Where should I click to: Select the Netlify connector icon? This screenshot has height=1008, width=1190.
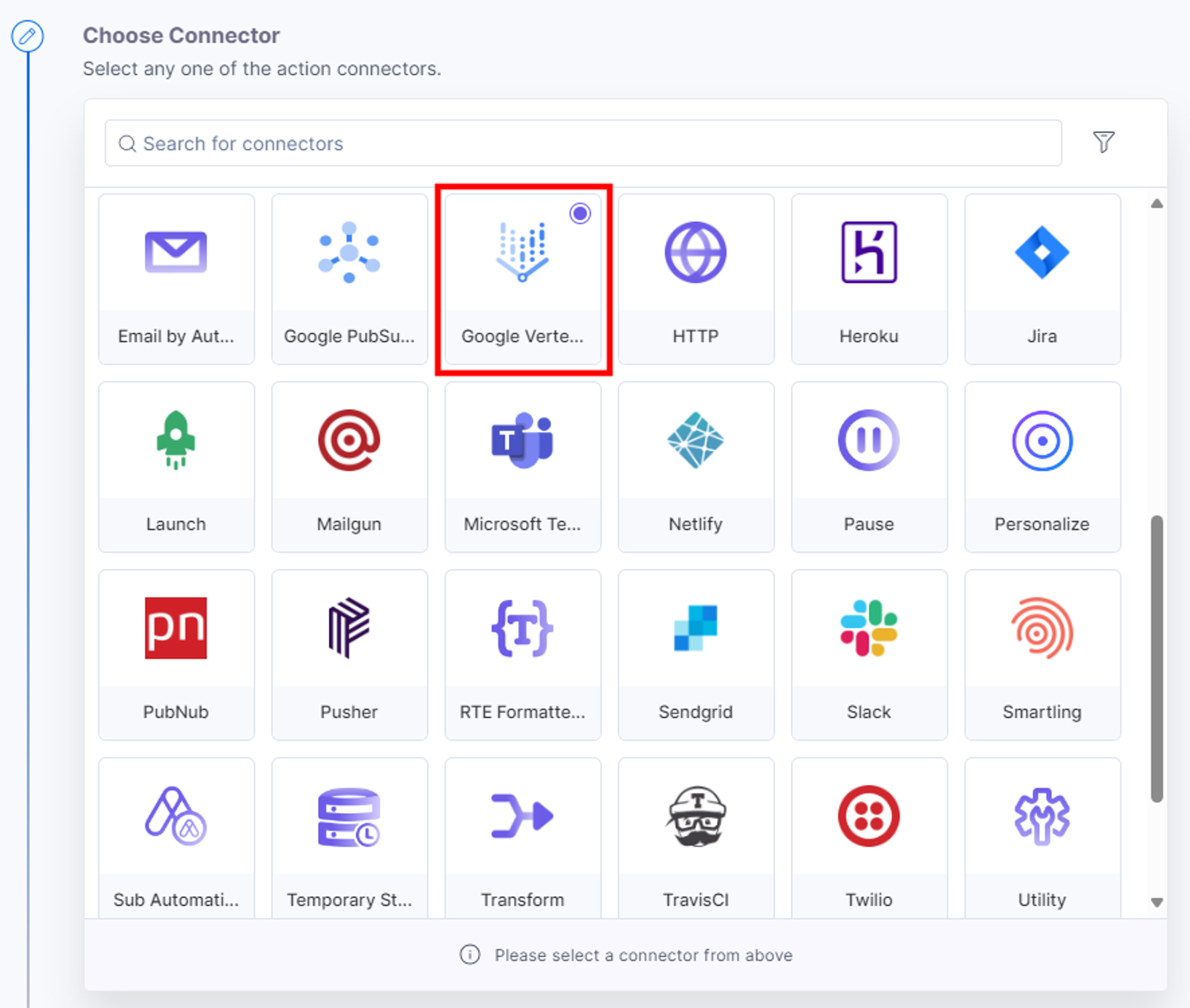coord(696,440)
